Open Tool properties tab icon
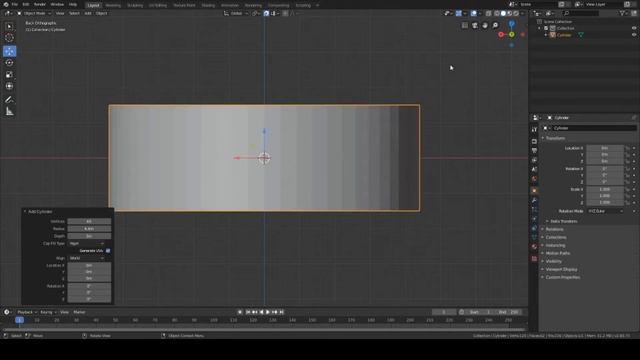This screenshot has height=360, width=640. tap(534, 129)
